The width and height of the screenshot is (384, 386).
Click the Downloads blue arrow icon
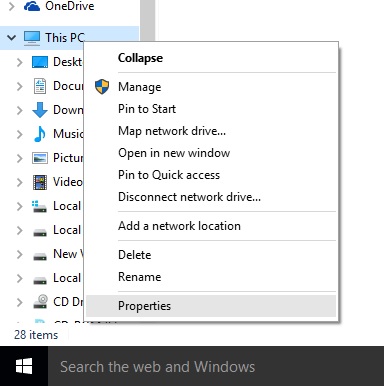pos(40,110)
